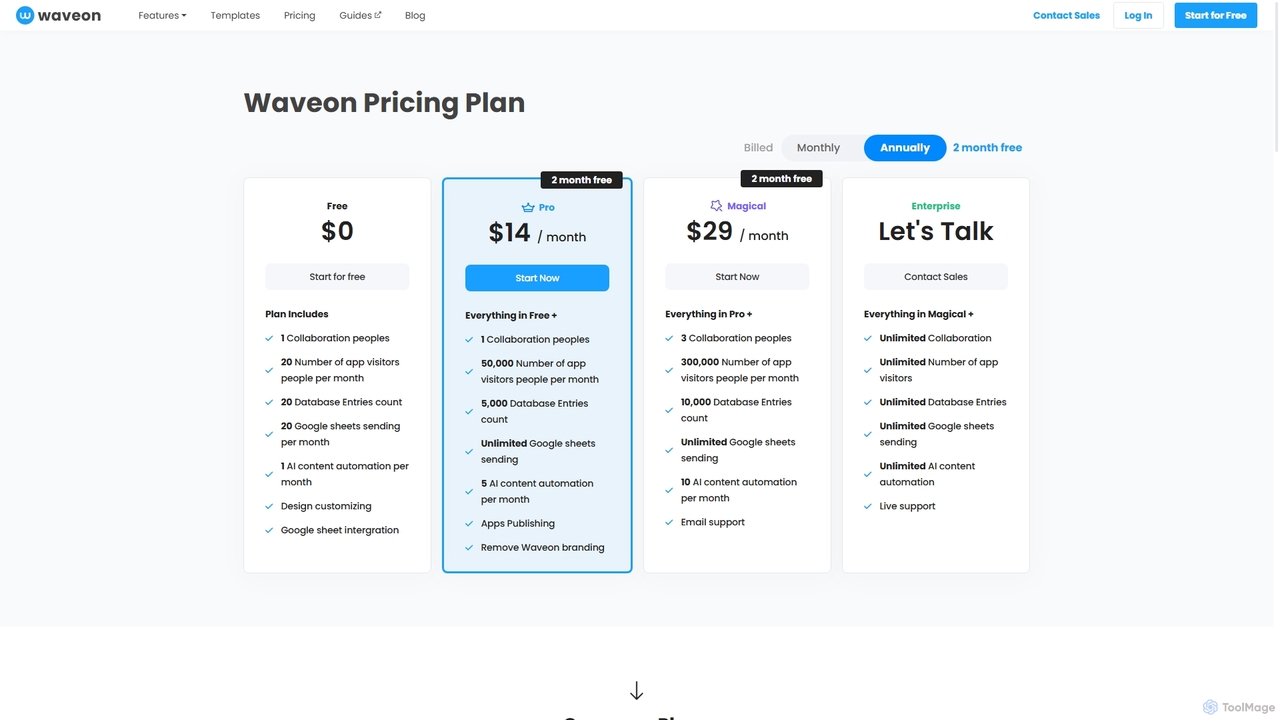Click the Everything in Magical + text
Screen dimensions: 1280x720
tap(919, 314)
